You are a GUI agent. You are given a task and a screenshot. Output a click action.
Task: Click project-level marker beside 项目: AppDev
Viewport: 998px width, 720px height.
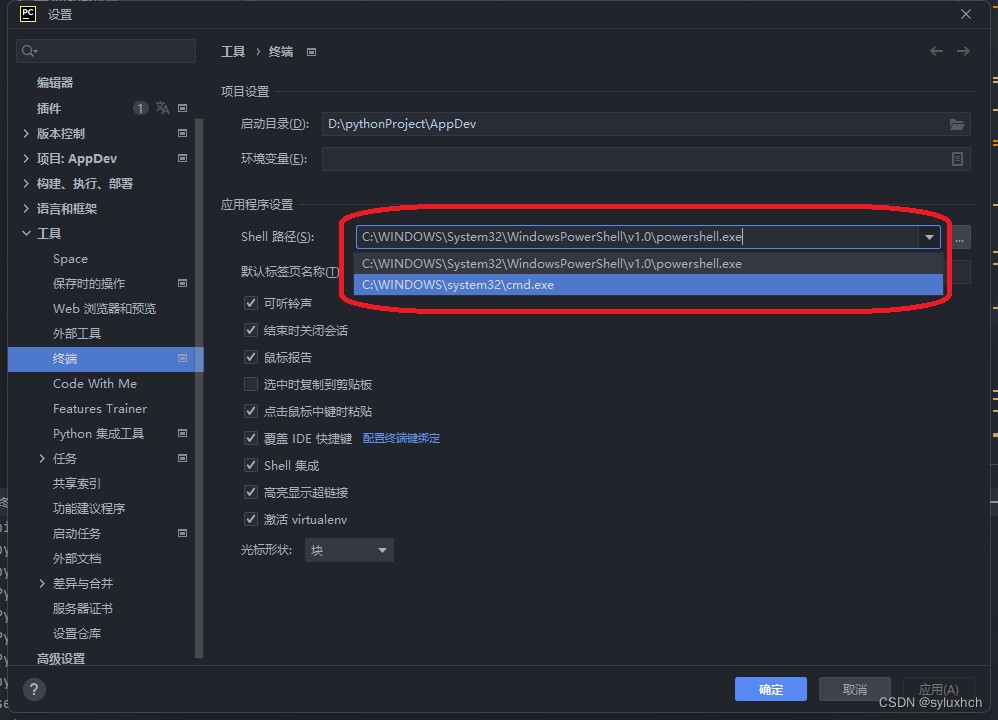click(x=183, y=158)
